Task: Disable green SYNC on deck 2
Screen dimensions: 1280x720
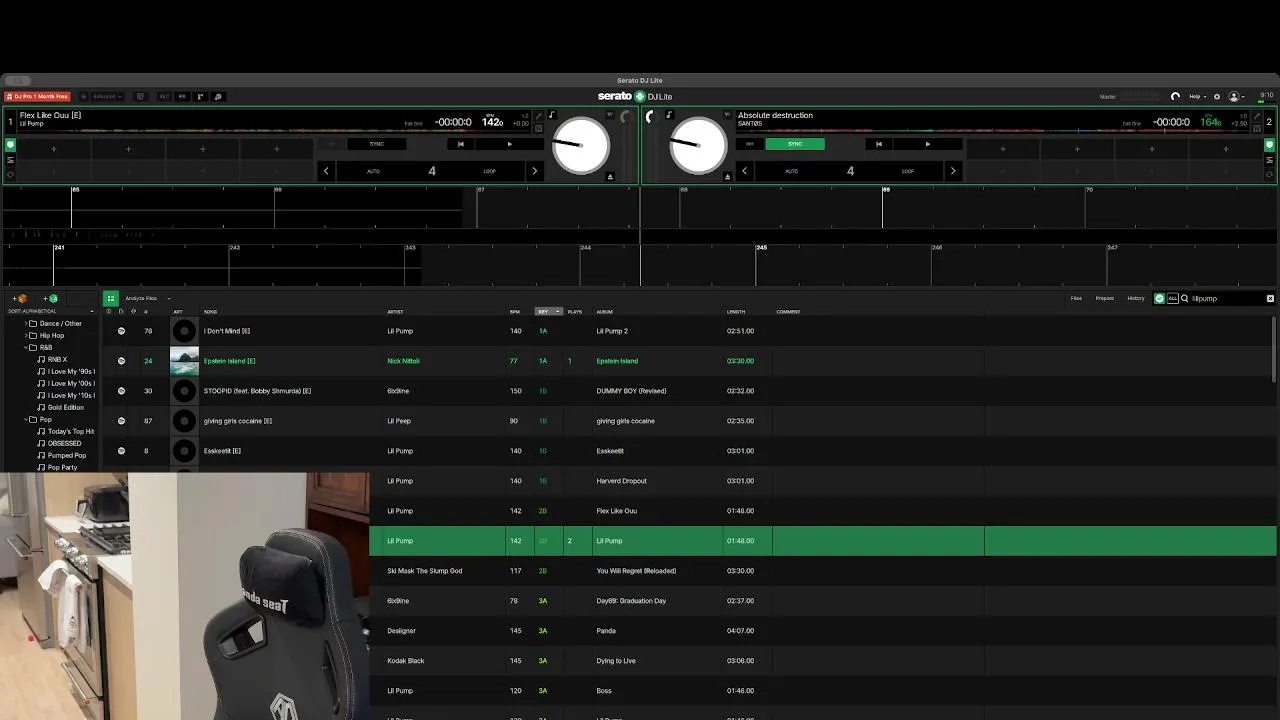Action: (795, 144)
